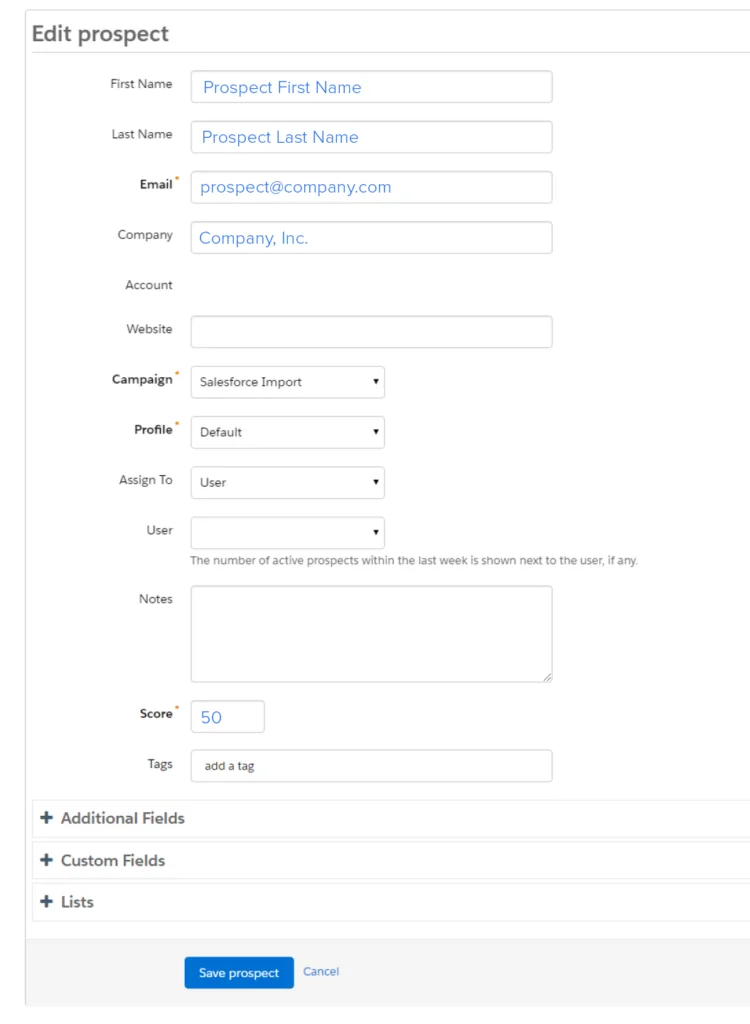750x1024 pixels.
Task: Click the Score label
Action: [x=156, y=714]
